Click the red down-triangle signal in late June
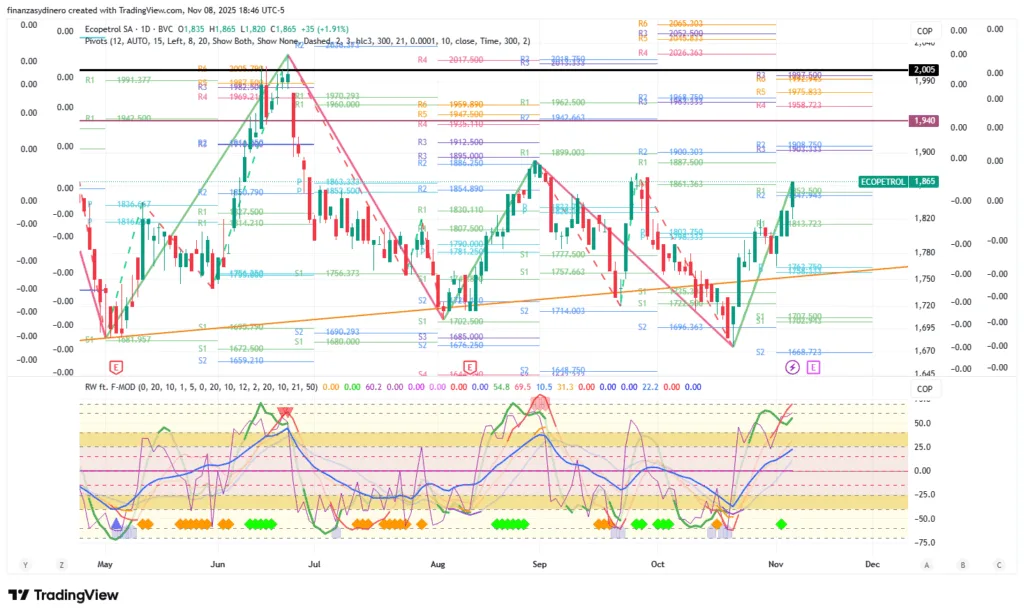This screenshot has width=1024, height=616. [286, 411]
